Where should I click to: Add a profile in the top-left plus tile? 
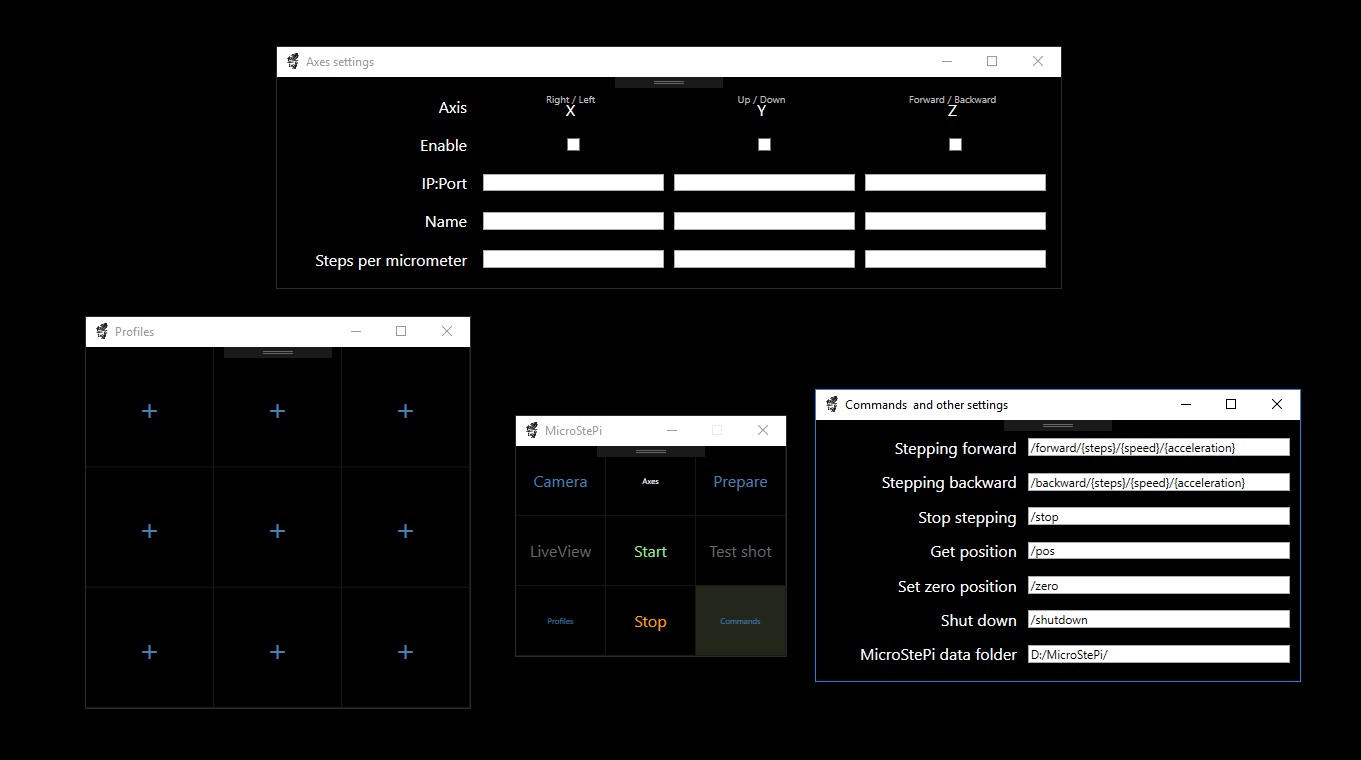pyautogui.click(x=149, y=411)
